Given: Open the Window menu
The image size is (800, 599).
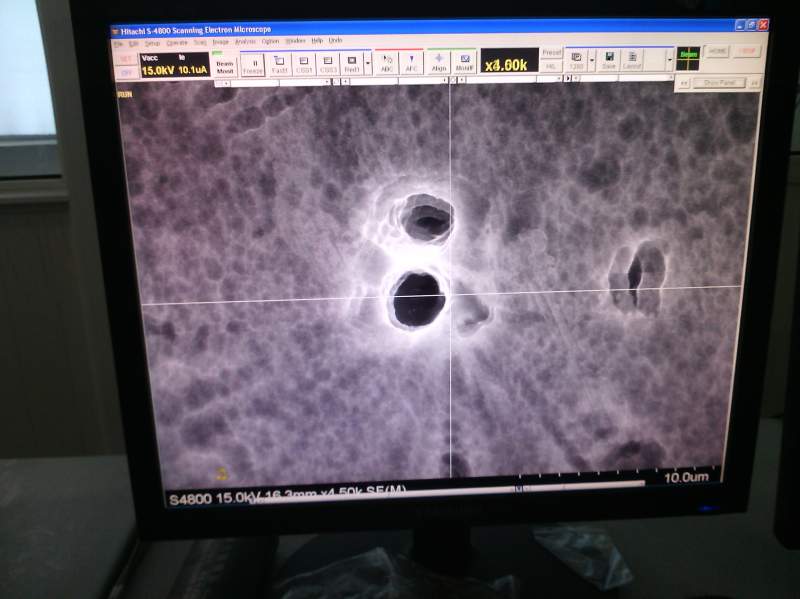Looking at the screenshot, I should click(295, 41).
